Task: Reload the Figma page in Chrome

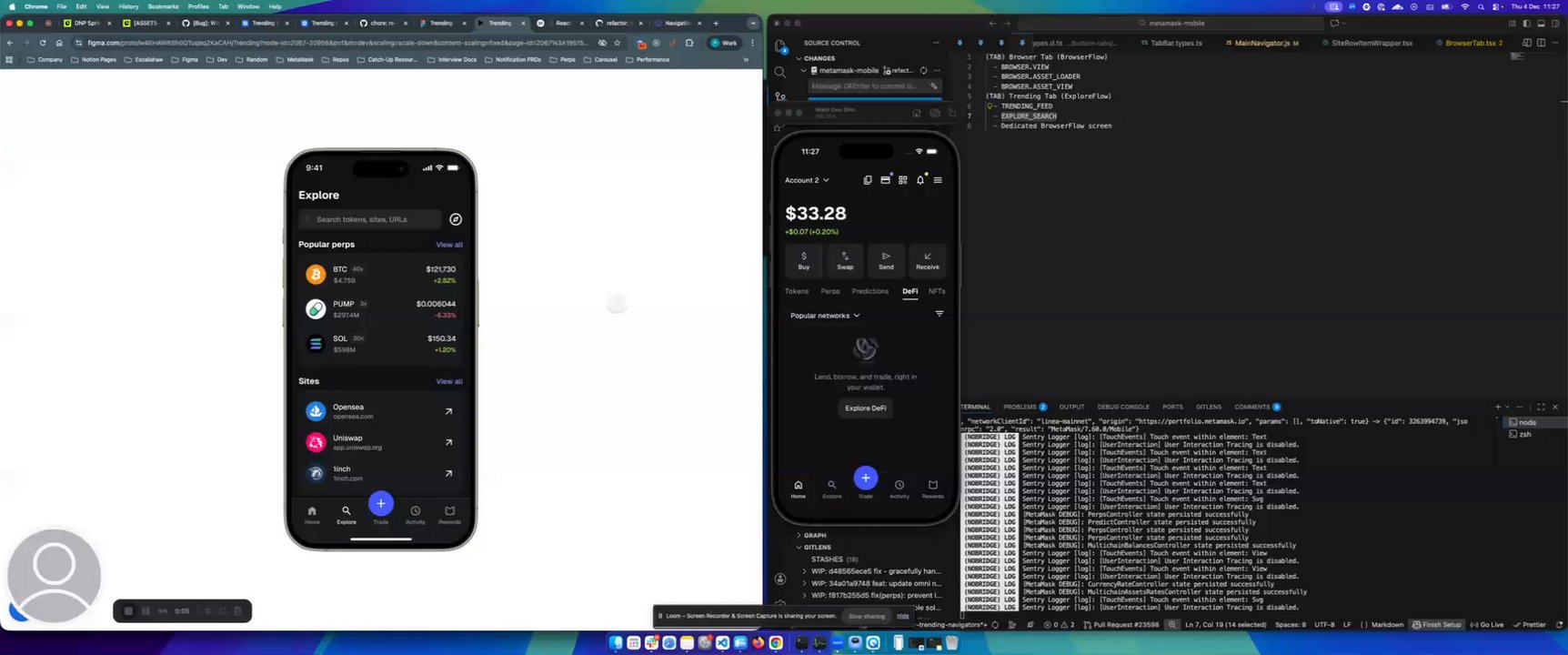Action: tap(42, 43)
